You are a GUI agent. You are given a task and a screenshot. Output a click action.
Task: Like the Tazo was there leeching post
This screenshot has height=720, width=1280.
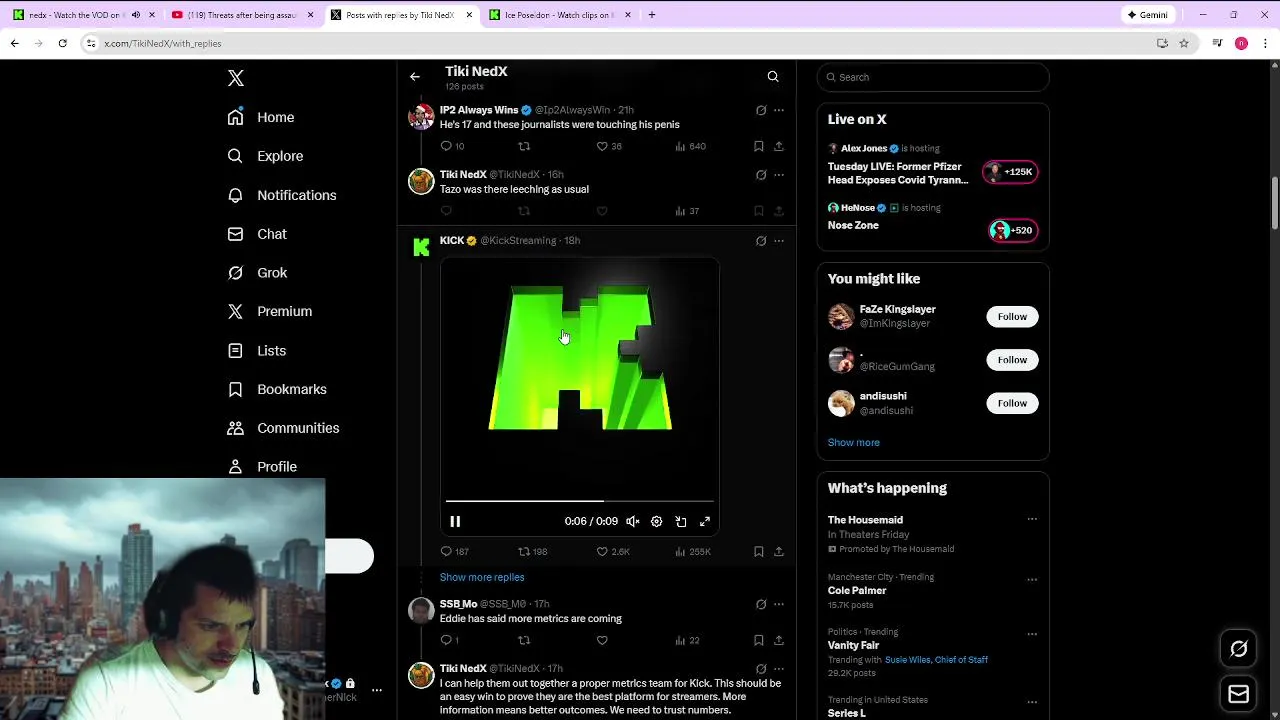(602, 211)
